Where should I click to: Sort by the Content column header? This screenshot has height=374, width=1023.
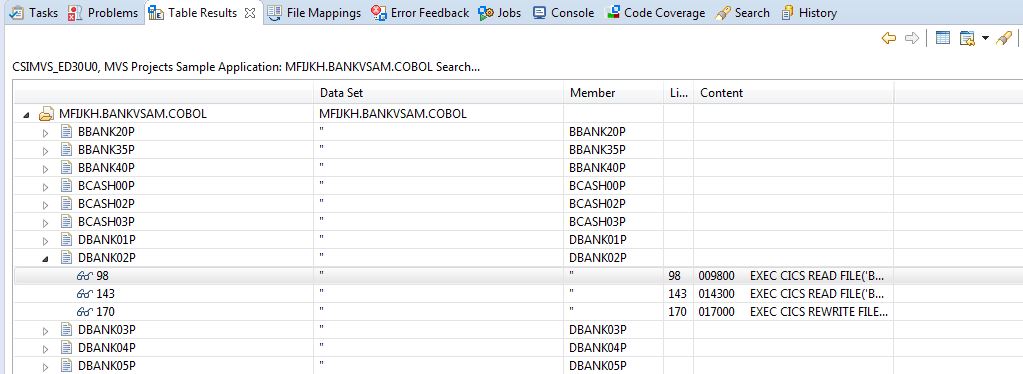[793, 93]
